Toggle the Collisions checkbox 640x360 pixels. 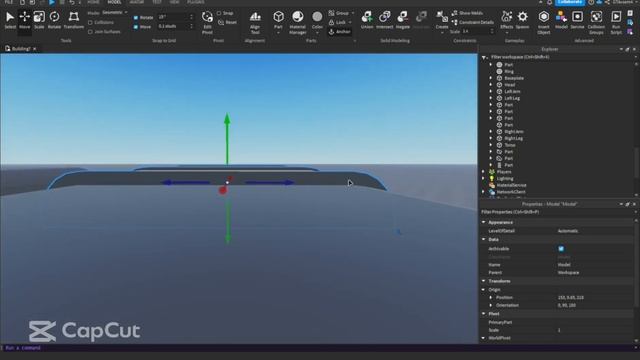coord(90,22)
